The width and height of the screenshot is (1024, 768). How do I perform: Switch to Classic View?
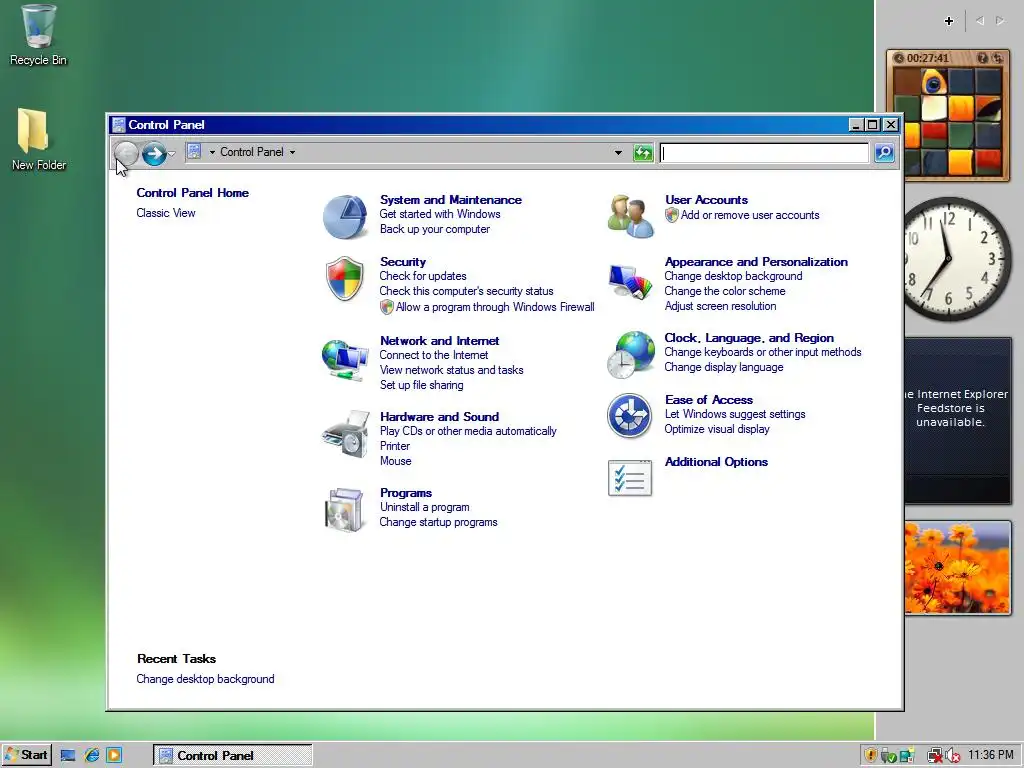coord(166,213)
